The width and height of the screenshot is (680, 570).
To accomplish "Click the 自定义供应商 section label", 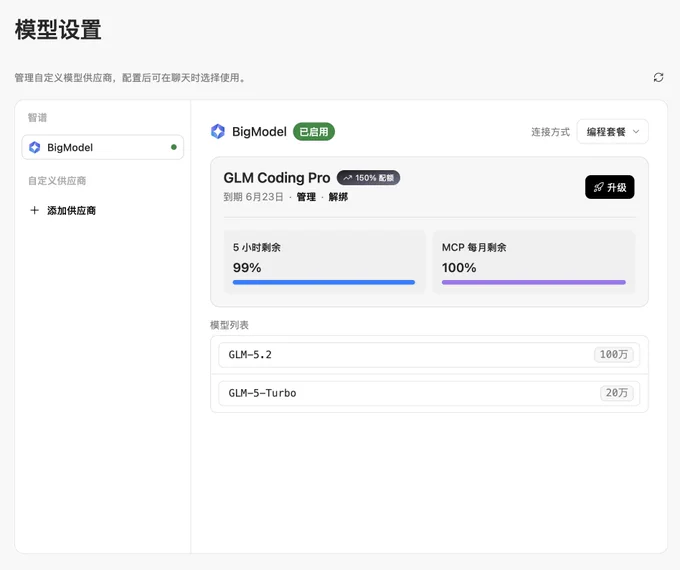I will pos(57,181).
